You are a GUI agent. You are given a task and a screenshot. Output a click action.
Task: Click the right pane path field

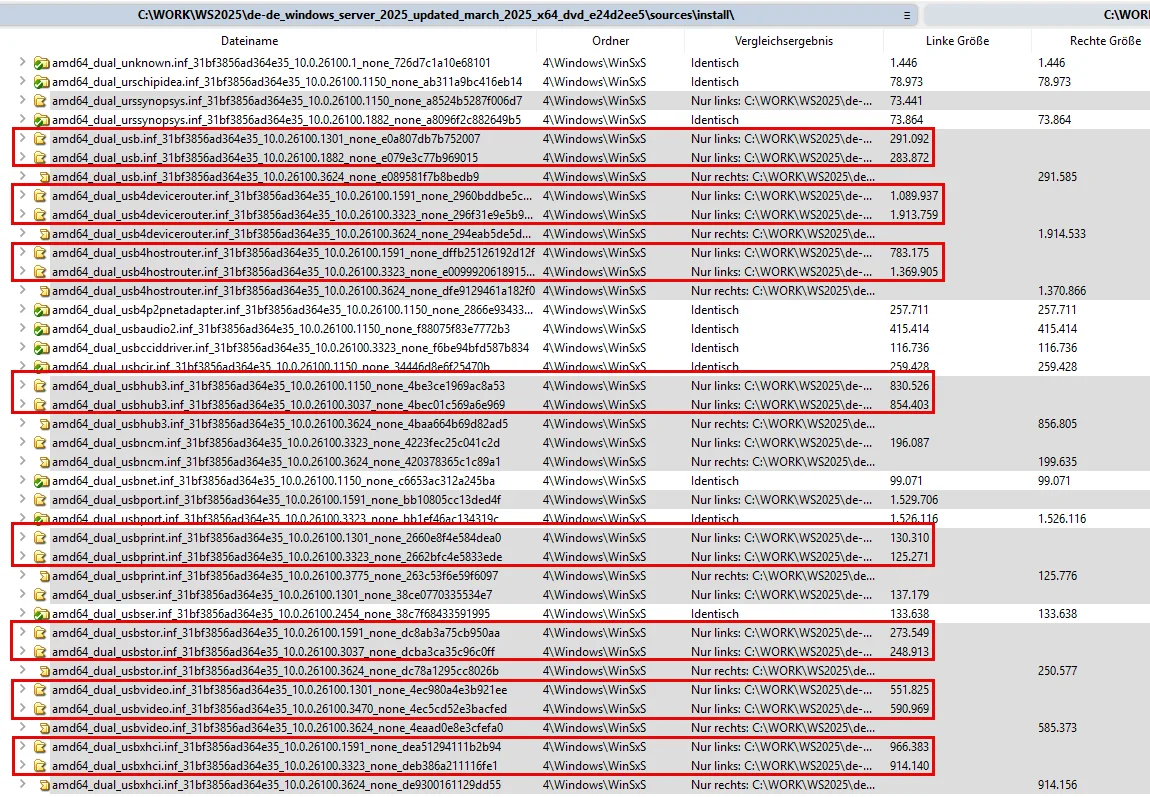1037,15
